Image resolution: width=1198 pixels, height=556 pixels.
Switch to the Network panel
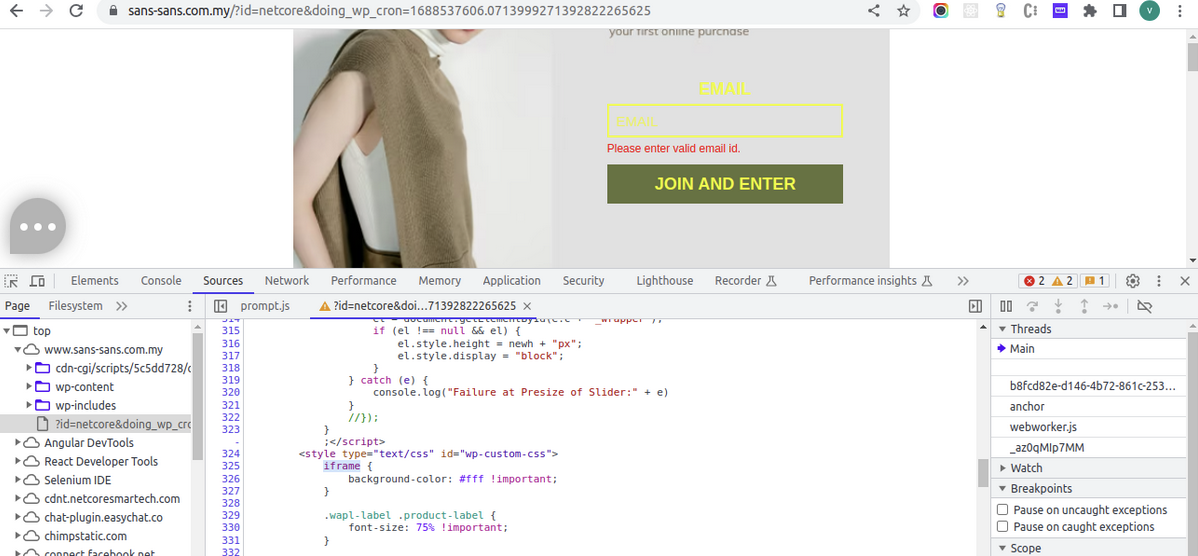(x=287, y=281)
